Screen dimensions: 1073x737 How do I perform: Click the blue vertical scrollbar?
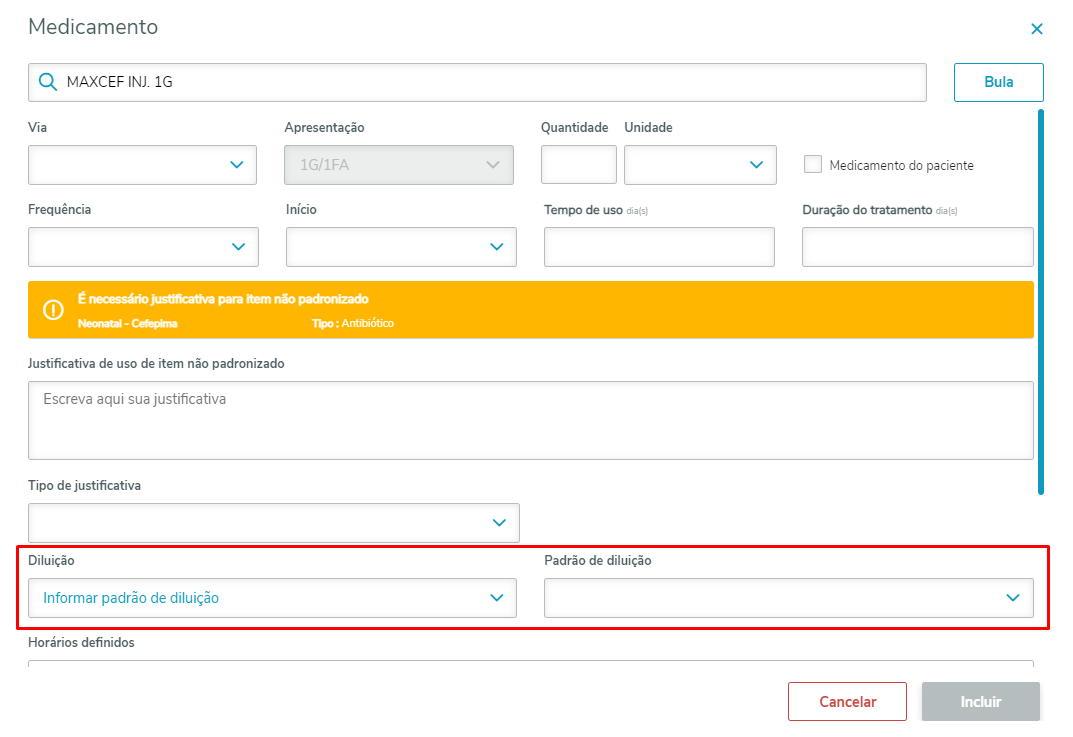[x=1041, y=300]
